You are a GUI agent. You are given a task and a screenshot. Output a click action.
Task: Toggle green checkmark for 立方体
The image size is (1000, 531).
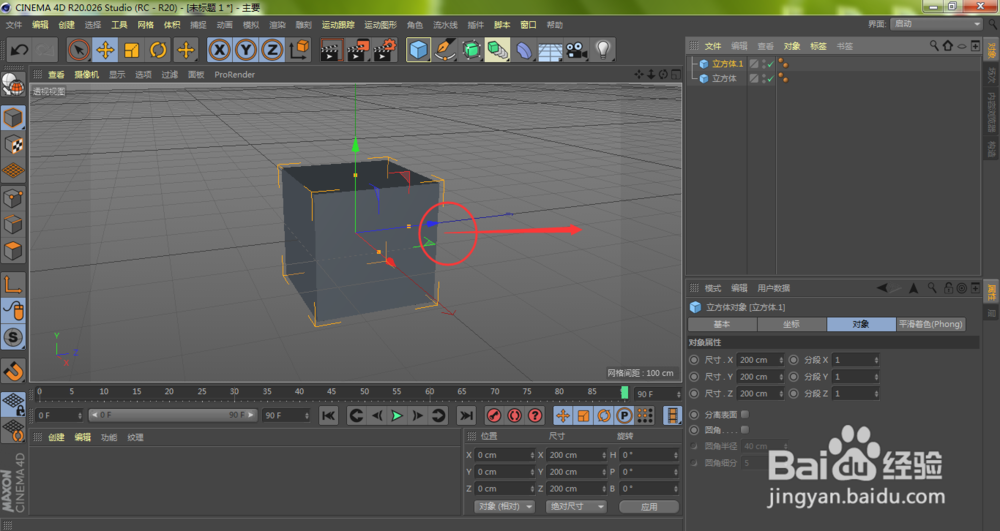(770, 78)
